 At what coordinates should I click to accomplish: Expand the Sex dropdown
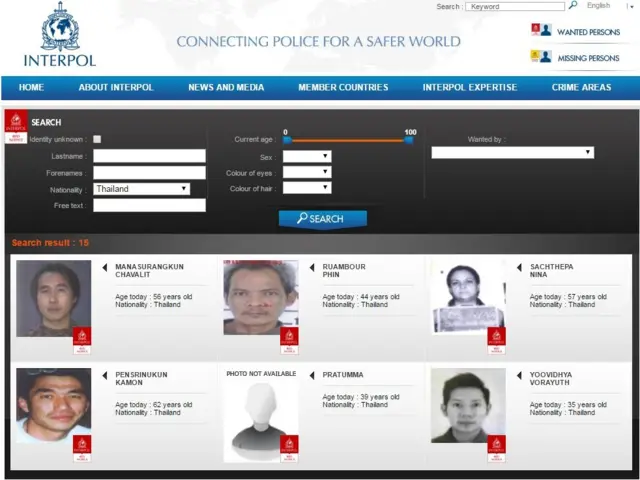coord(306,157)
